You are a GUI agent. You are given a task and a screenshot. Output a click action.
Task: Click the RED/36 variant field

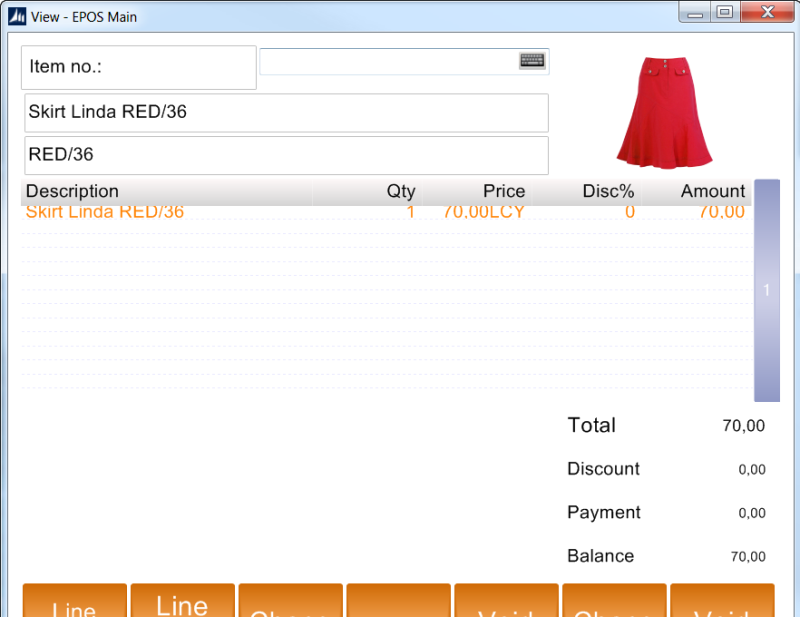[286, 155]
